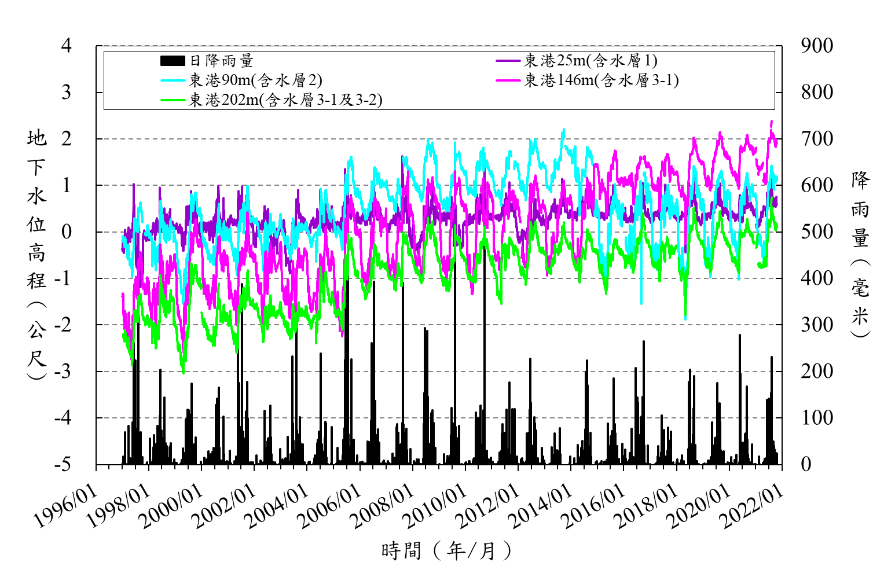884x577 pixels.
Task: Click the magenta line's highest peak at far right
Action: pos(771,122)
